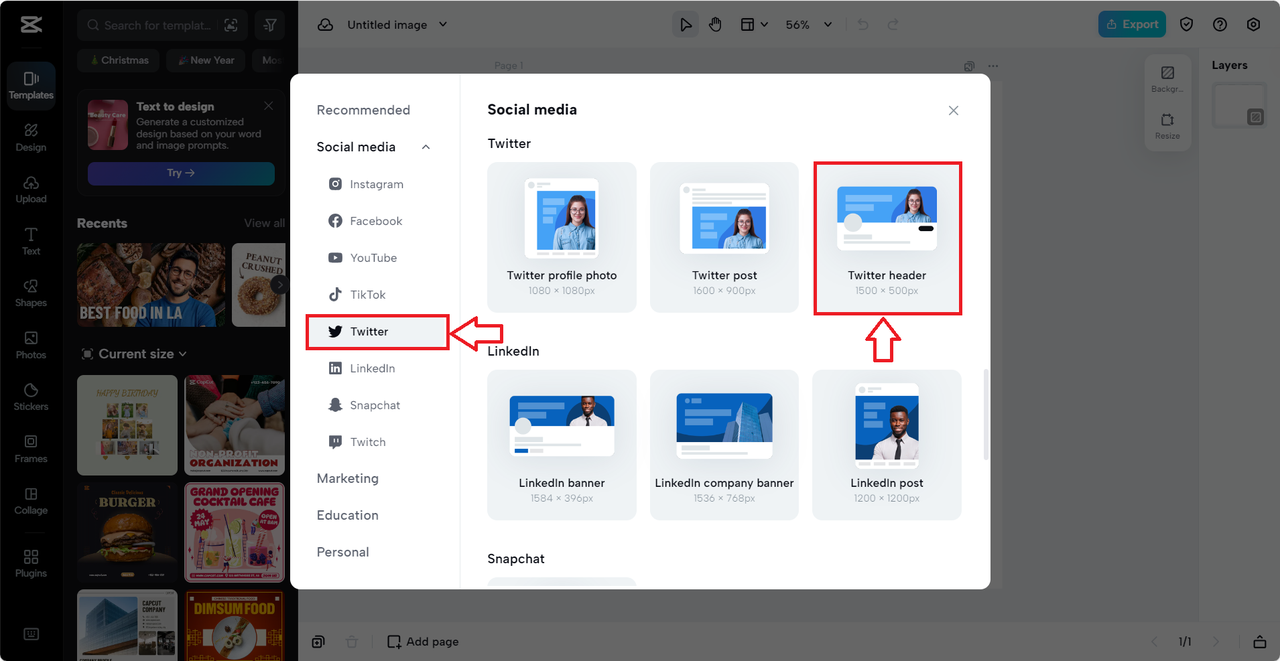The width and height of the screenshot is (1280, 661).
Task: Open the filter icon beside search
Action: (271, 25)
